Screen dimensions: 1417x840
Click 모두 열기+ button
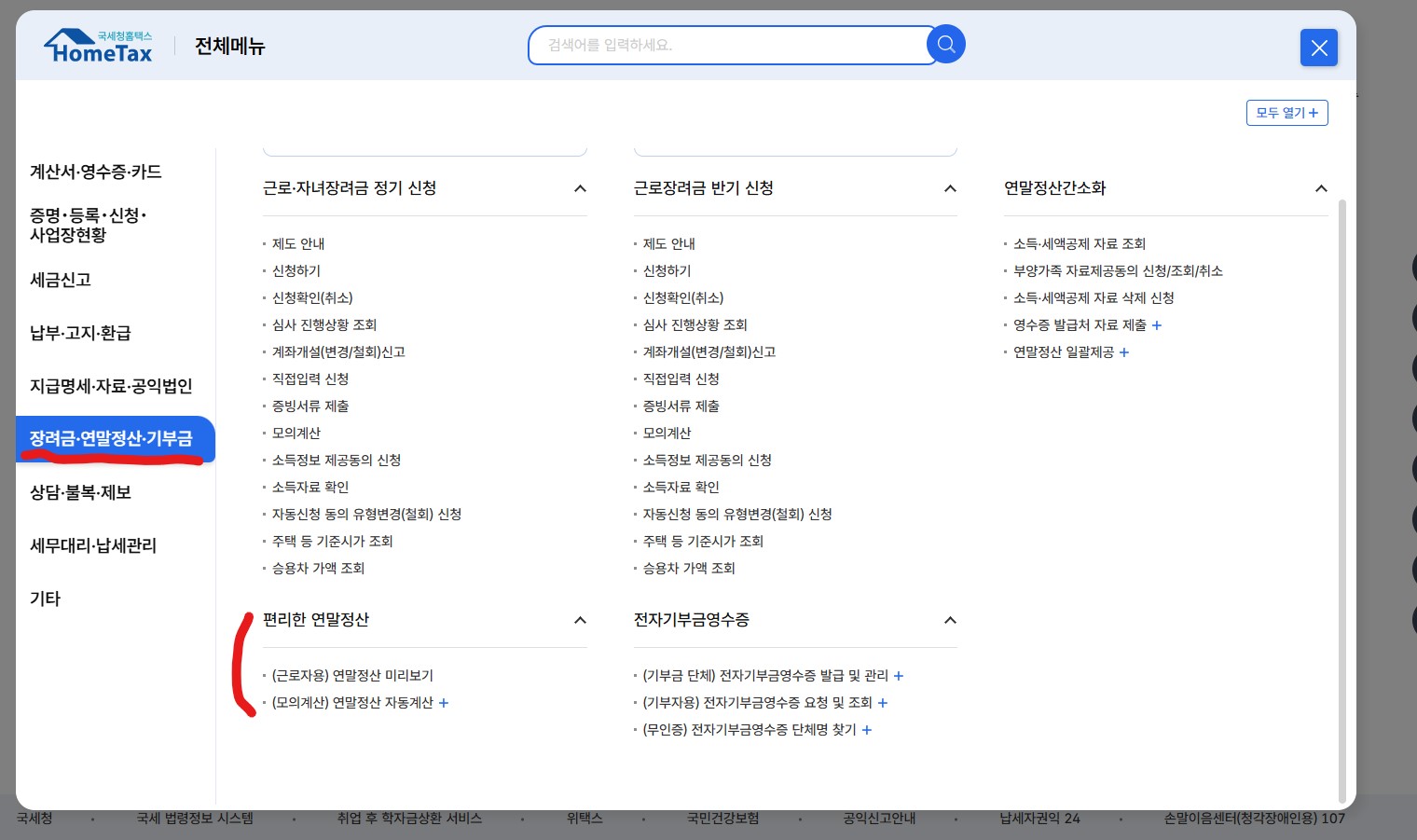tap(1286, 113)
